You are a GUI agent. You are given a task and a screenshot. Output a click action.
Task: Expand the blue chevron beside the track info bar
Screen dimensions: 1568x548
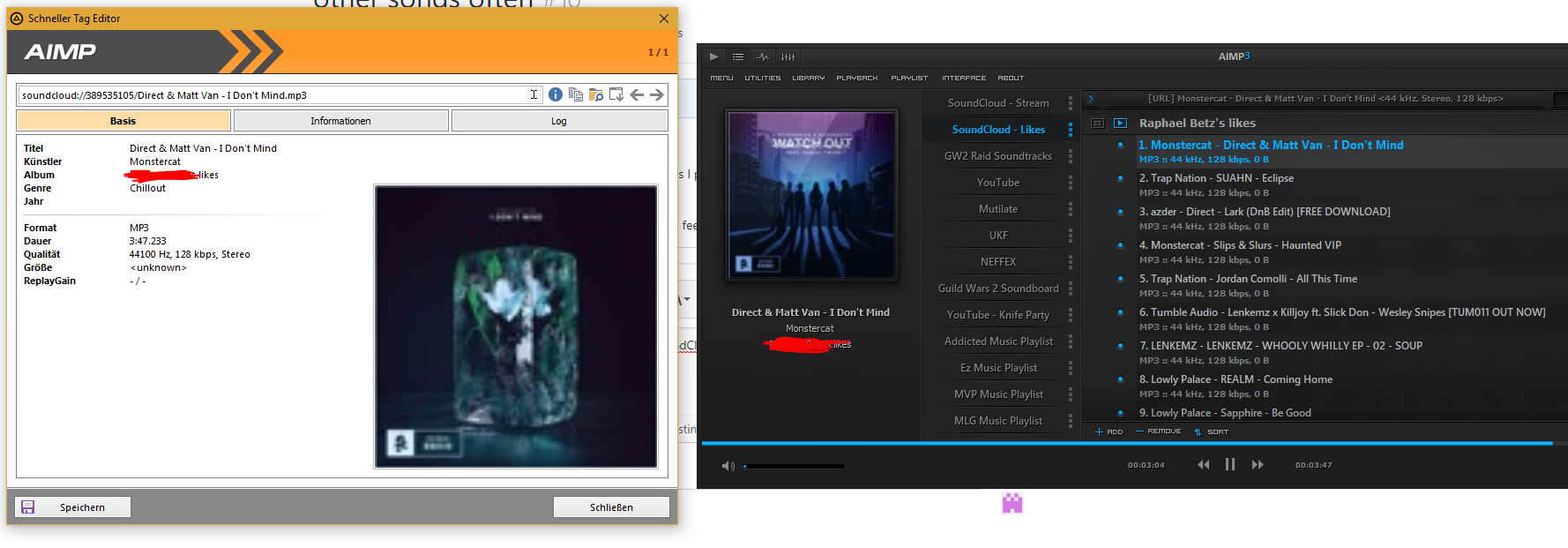(x=1091, y=99)
